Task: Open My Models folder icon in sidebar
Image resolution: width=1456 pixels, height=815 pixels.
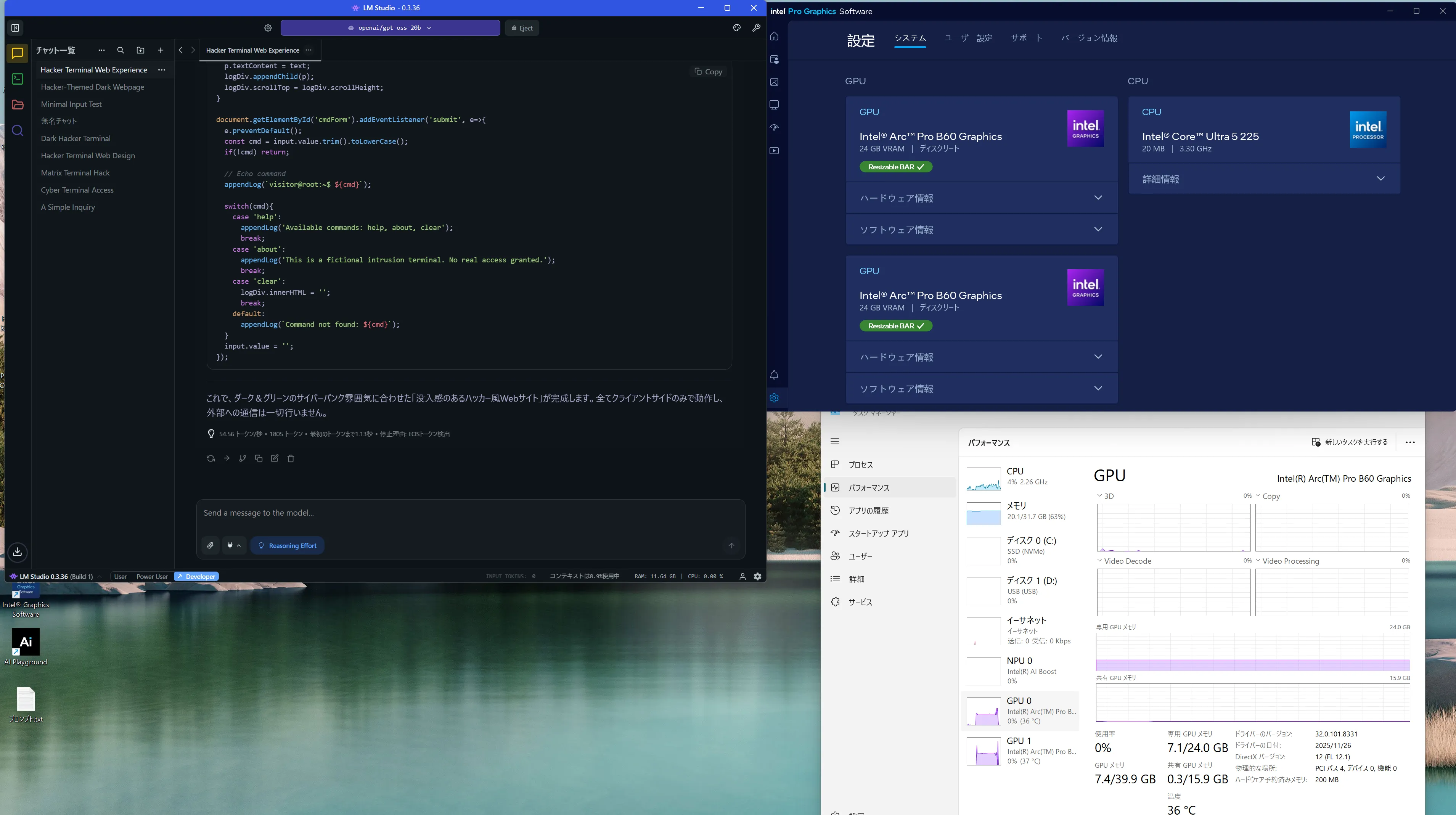Action: click(18, 104)
